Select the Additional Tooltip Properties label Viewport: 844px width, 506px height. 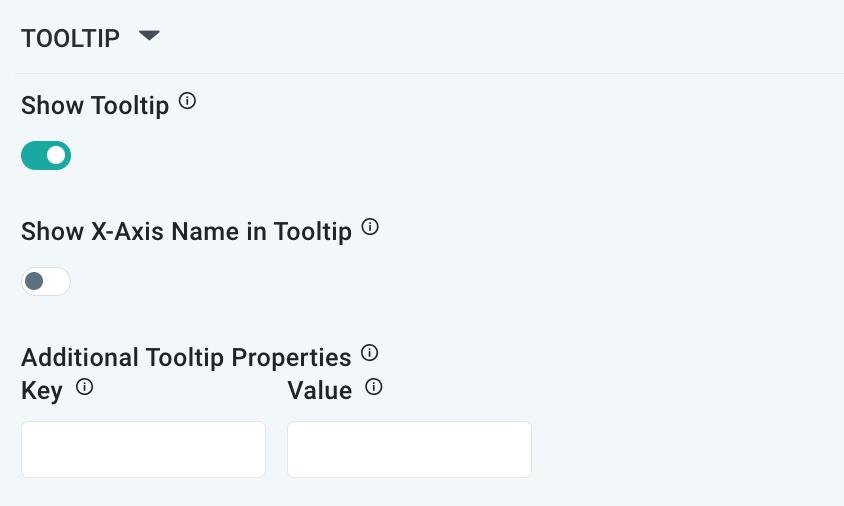(x=186, y=357)
